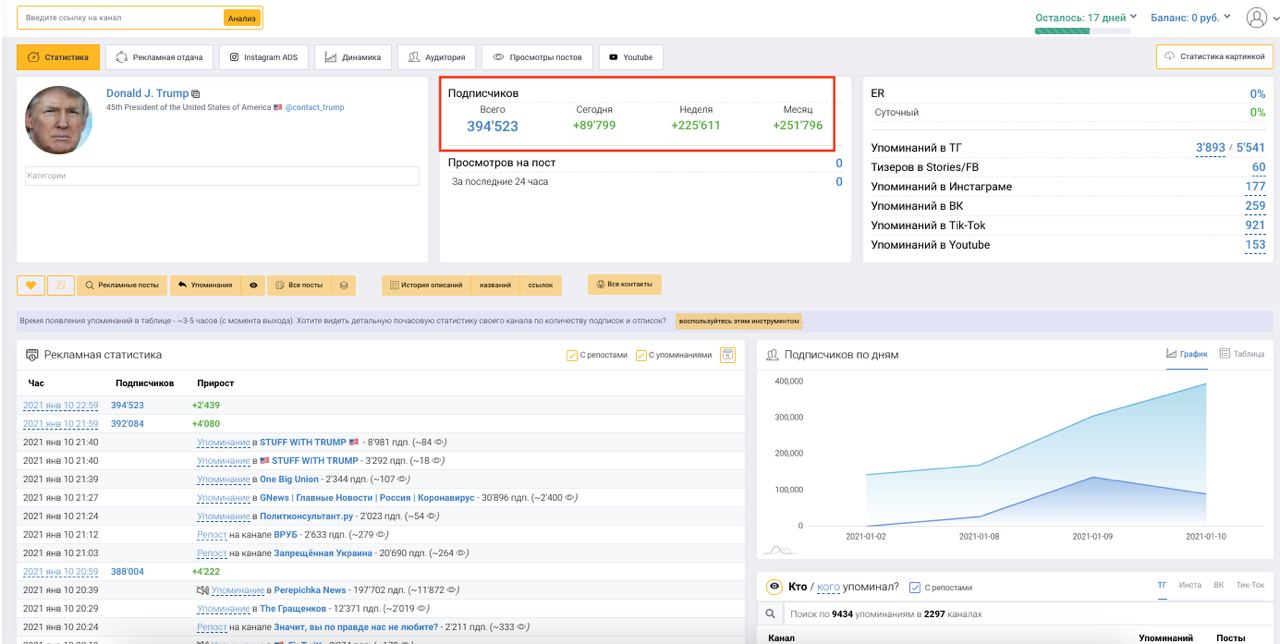This screenshot has width=1280, height=644.
Task: Expand the Осталось: 17 дней dropdown
Action: 1084,17
